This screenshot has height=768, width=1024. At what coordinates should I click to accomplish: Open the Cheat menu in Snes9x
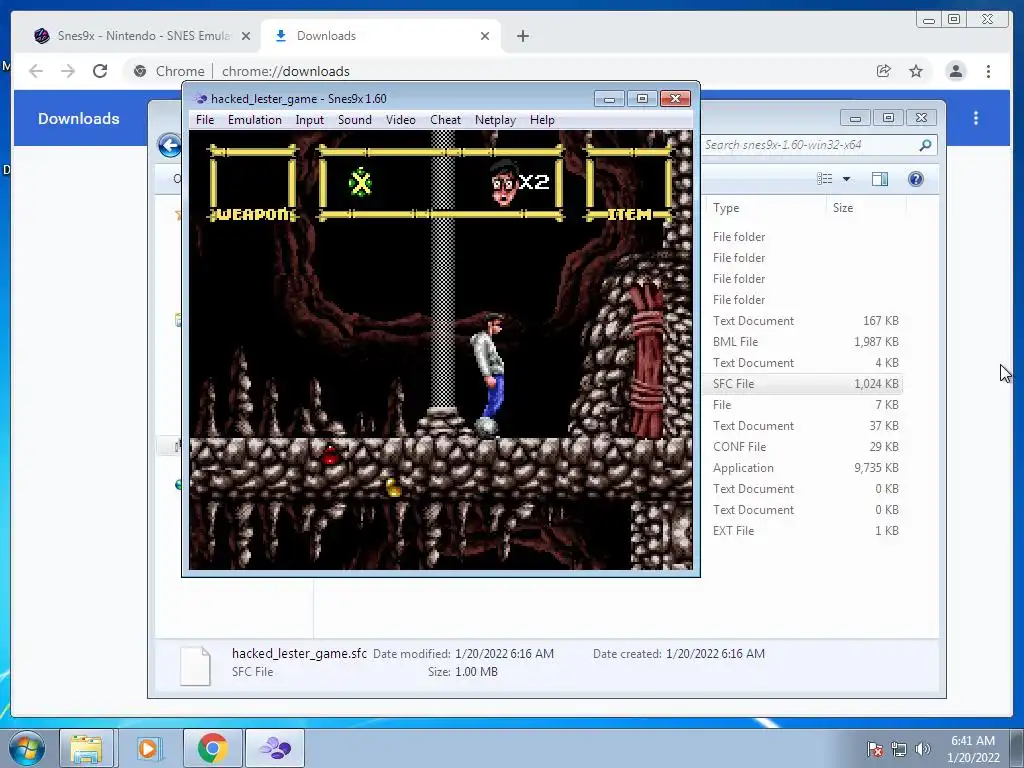point(445,120)
